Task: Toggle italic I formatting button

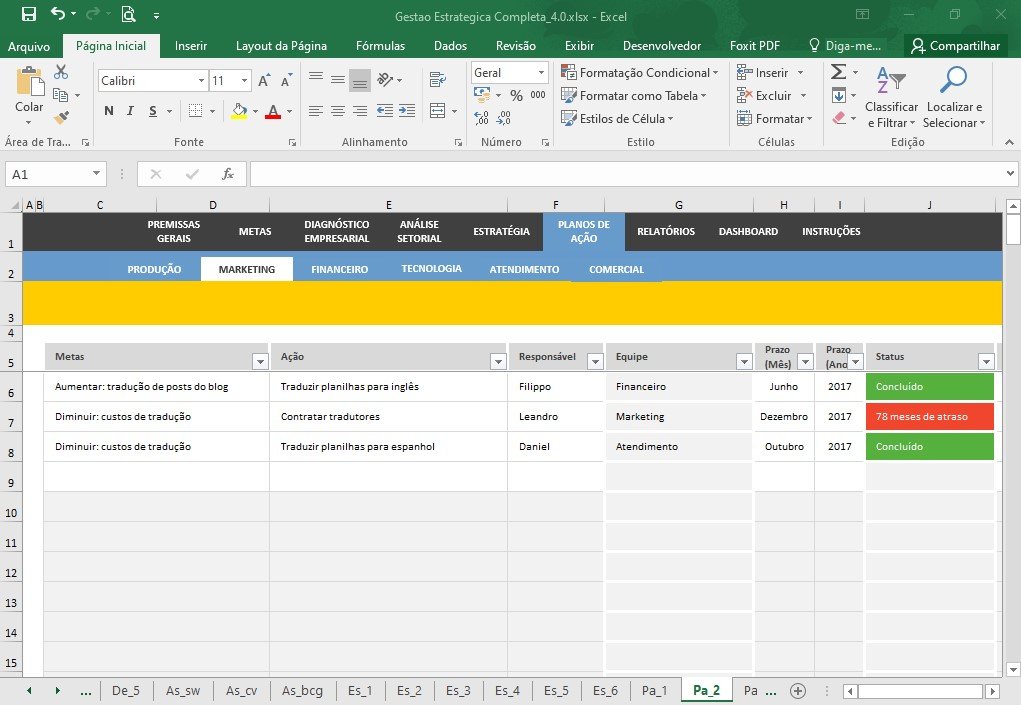Action: (130, 111)
